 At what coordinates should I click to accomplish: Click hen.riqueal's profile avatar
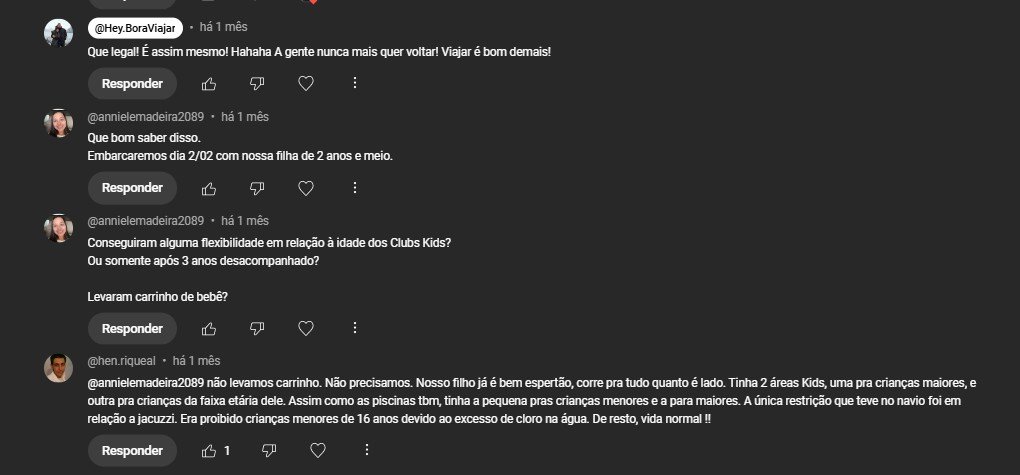point(59,368)
